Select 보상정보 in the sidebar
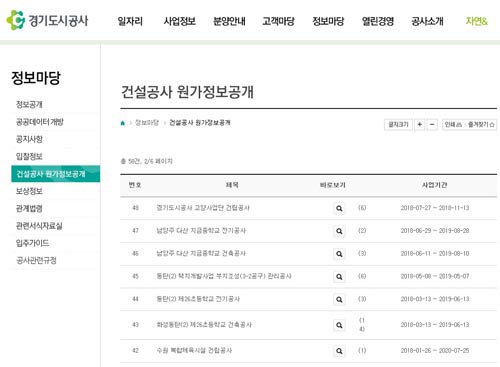Image resolution: width=500 pixels, height=367 pixels. (29, 191)
